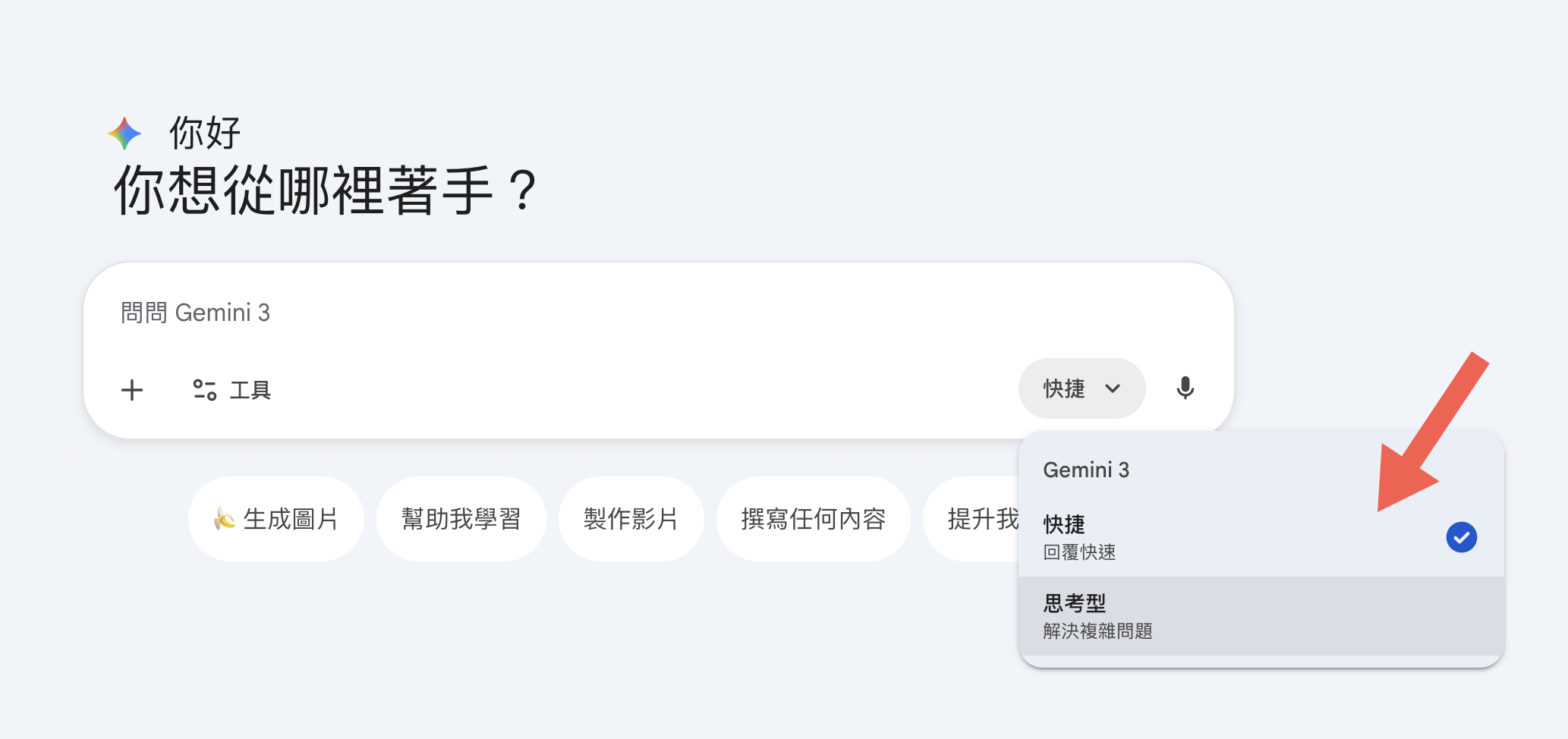The image size is (1568, 739).
Task: Click the 工具 tools label
Action: (x=250, y=390)
